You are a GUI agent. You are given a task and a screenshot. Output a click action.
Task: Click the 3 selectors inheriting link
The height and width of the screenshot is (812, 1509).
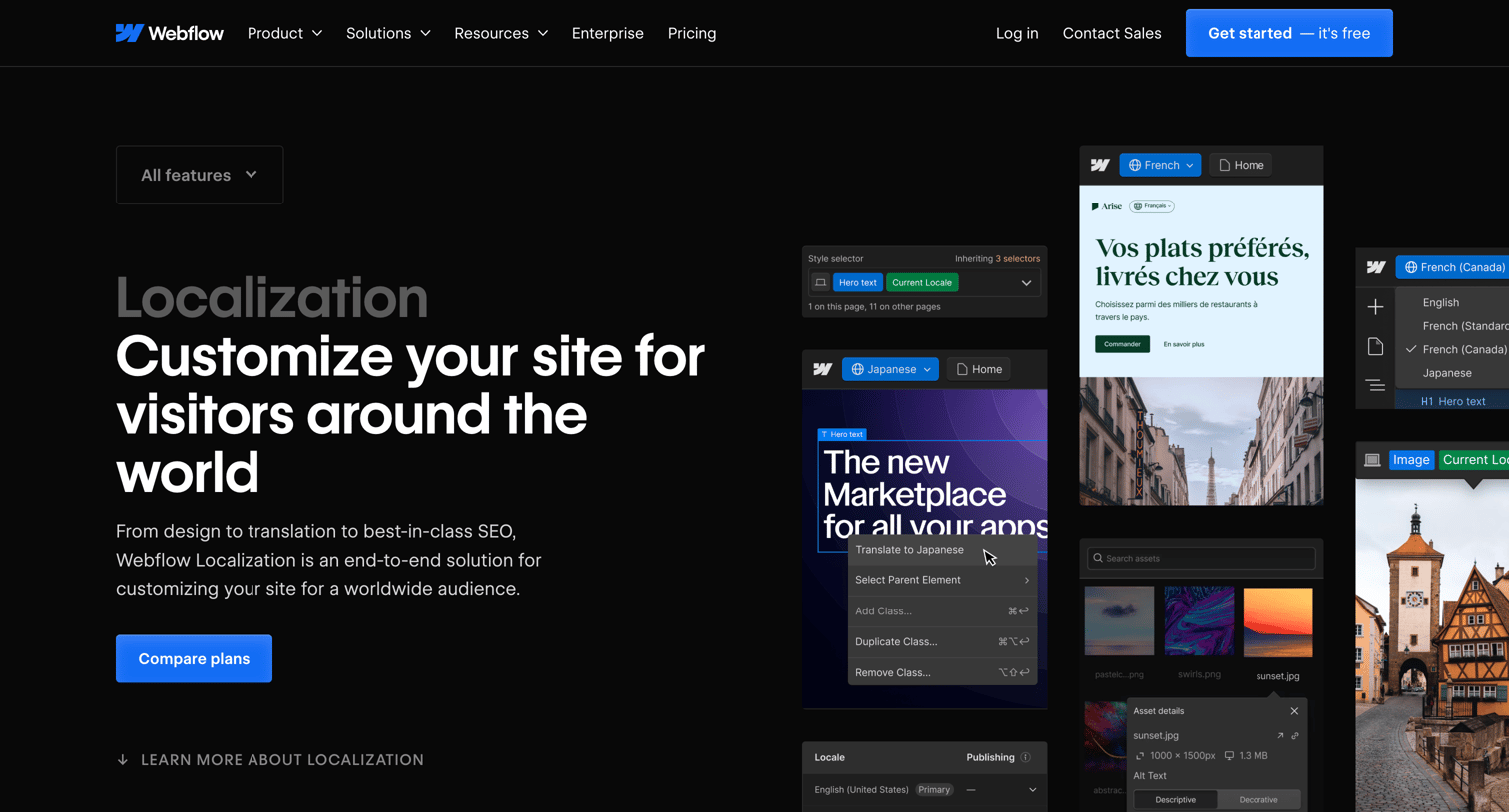tap(1017, 258)
